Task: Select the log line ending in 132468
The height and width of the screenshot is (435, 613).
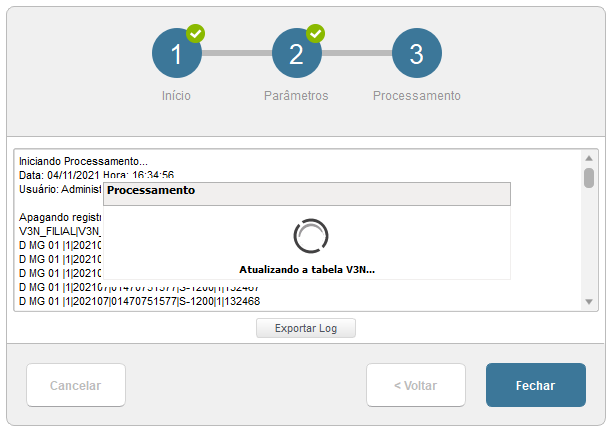Action: pos(140,301)
